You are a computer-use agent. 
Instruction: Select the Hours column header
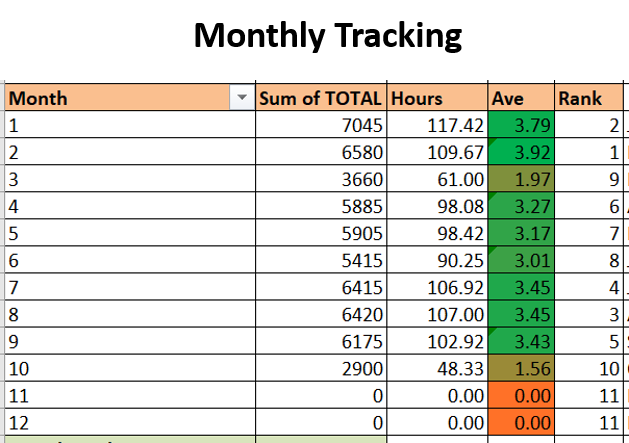coord(436,98)
